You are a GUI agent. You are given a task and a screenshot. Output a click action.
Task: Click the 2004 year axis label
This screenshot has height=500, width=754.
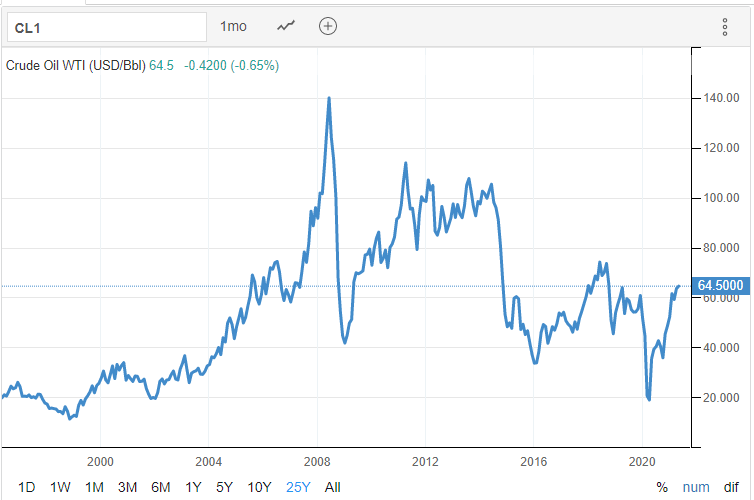pos(208,462)
